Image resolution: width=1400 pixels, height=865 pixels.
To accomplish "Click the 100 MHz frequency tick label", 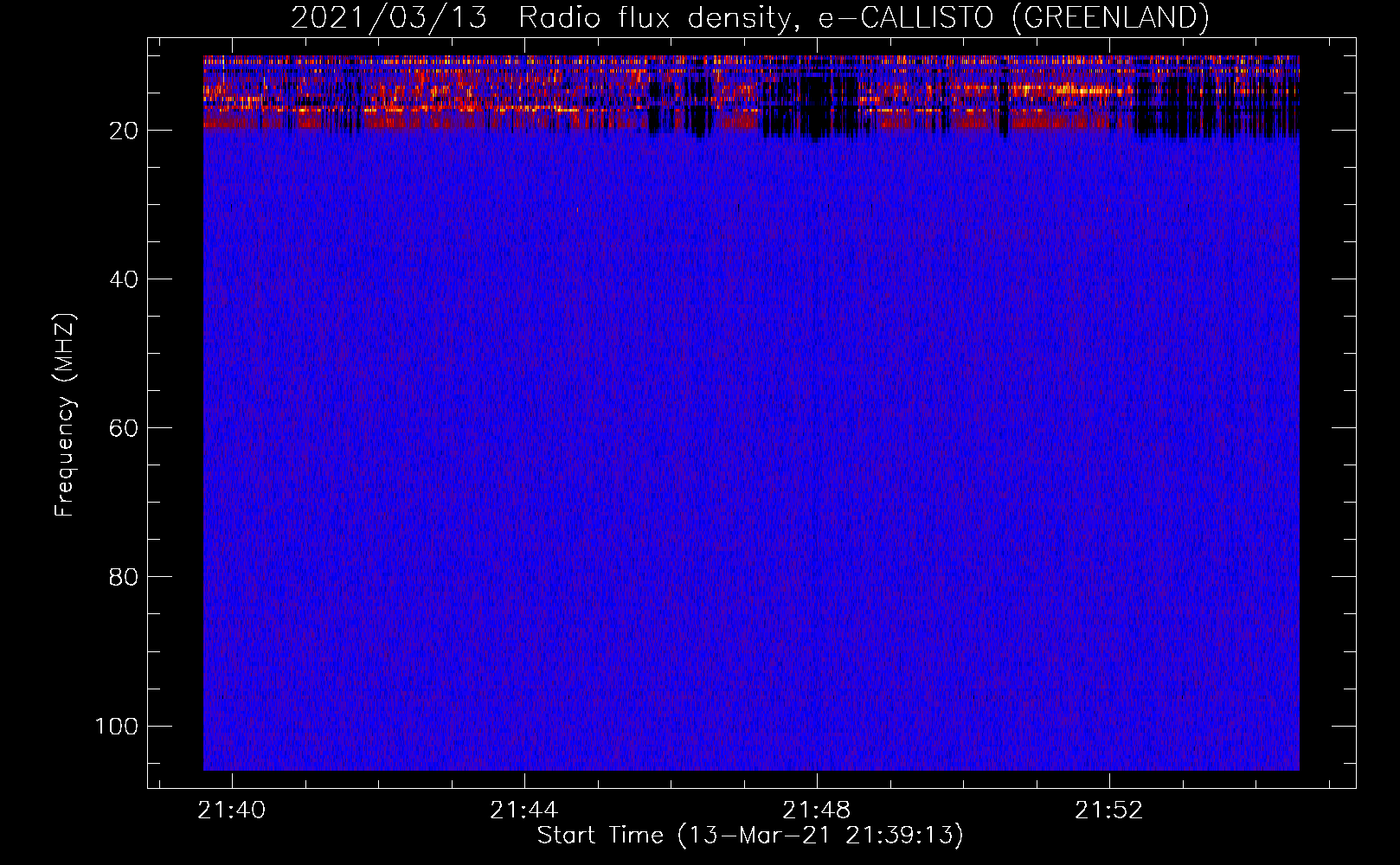I will coord(117,726).
